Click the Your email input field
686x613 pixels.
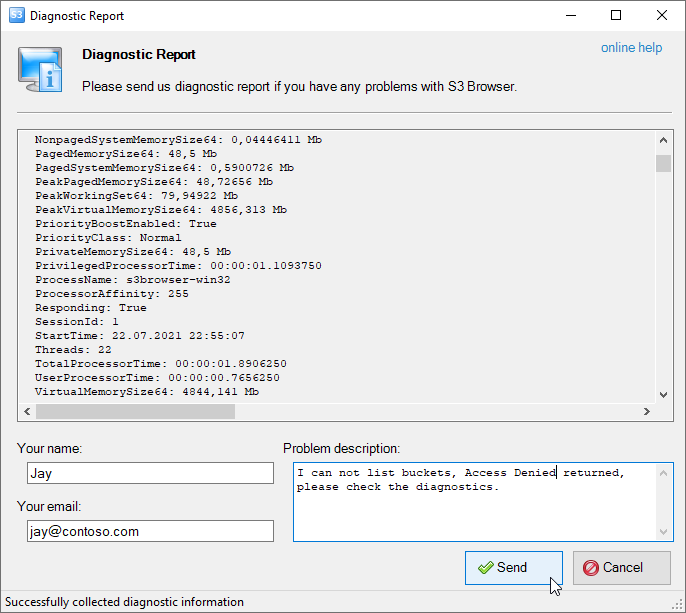point(150,531)
